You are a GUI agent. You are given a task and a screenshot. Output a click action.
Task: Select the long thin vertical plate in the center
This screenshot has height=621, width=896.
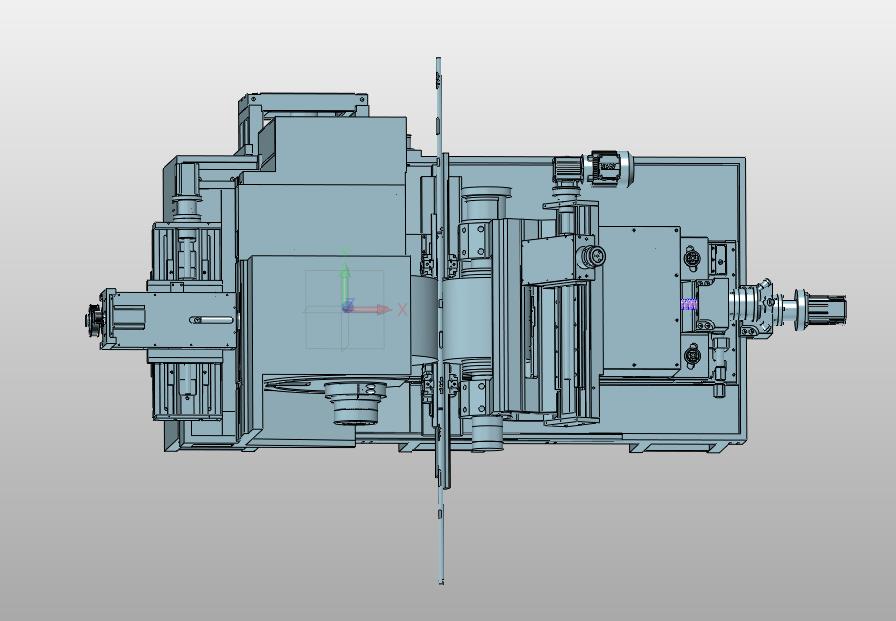(439, 320)
